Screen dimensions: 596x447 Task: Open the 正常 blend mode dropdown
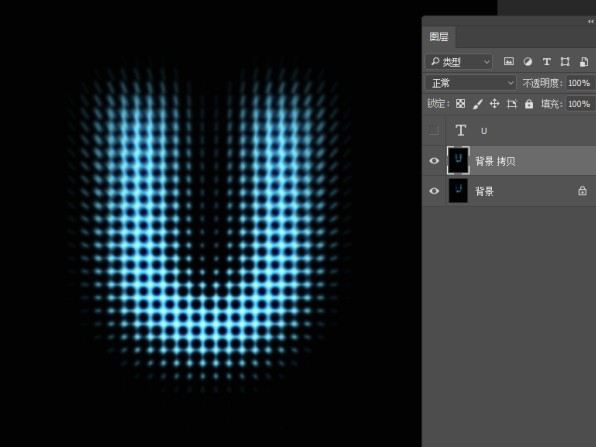tap(471, 83)
